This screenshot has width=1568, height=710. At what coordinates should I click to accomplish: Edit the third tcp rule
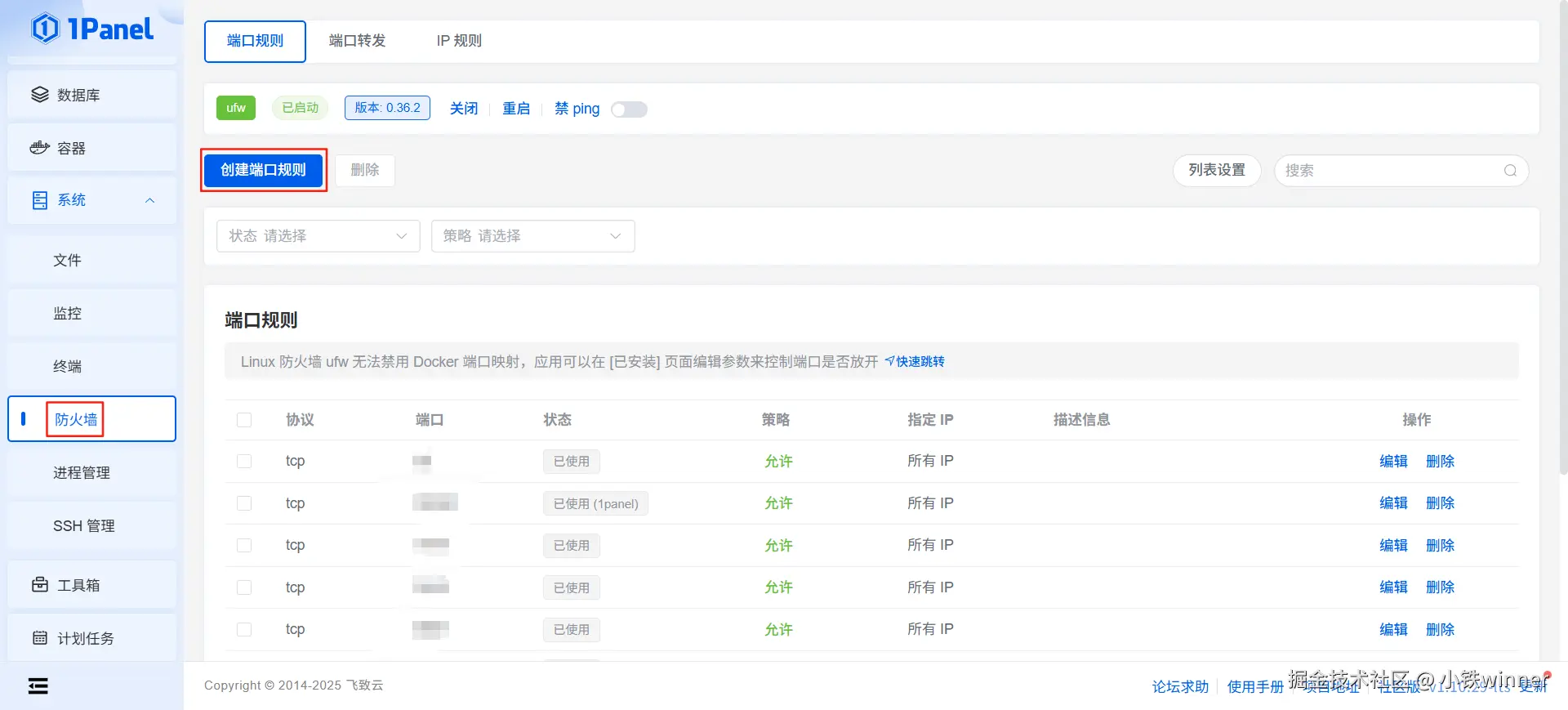click(1393, 545)
